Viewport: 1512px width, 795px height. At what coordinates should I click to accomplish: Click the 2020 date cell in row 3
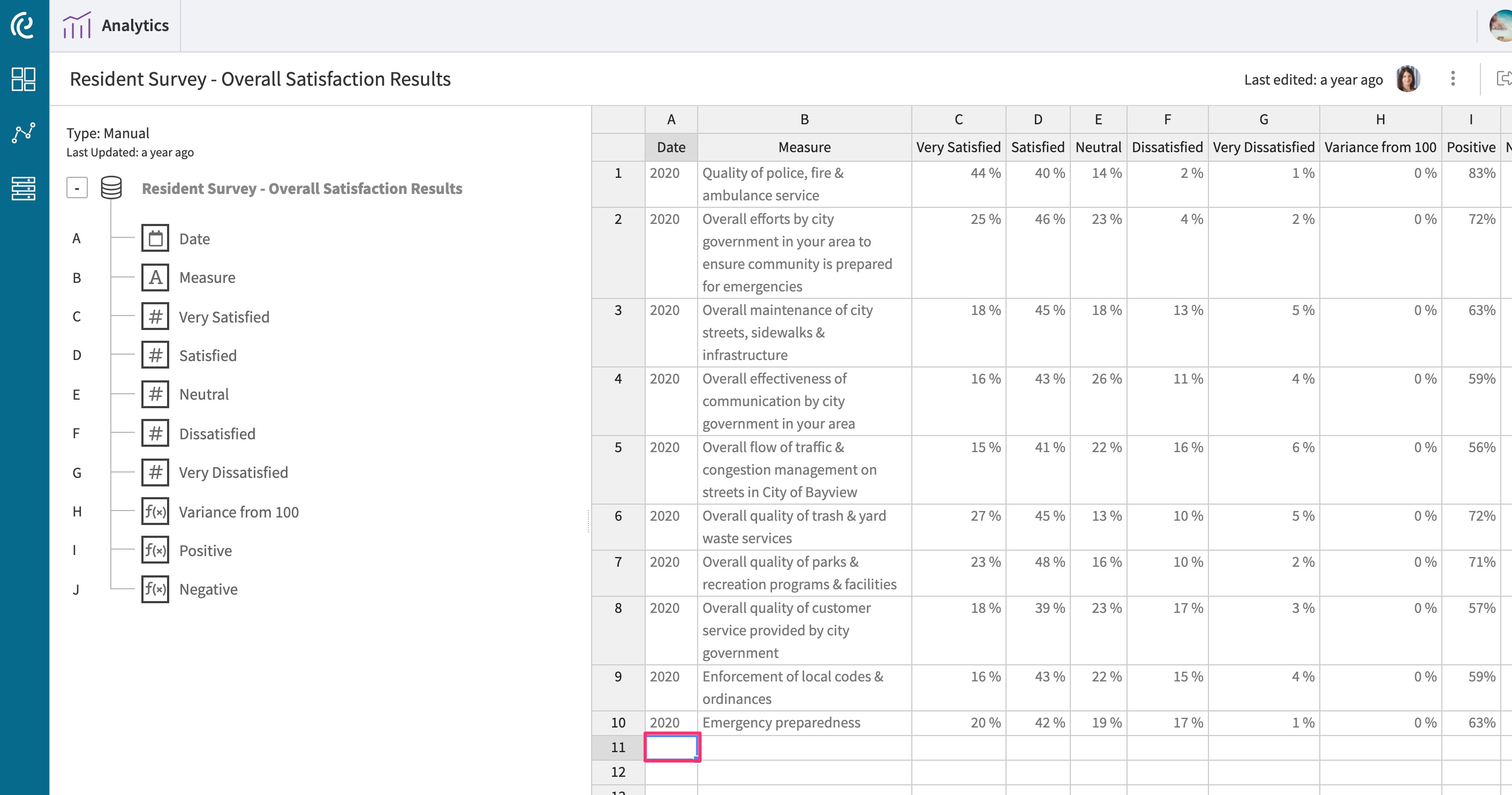coord(671,332)
